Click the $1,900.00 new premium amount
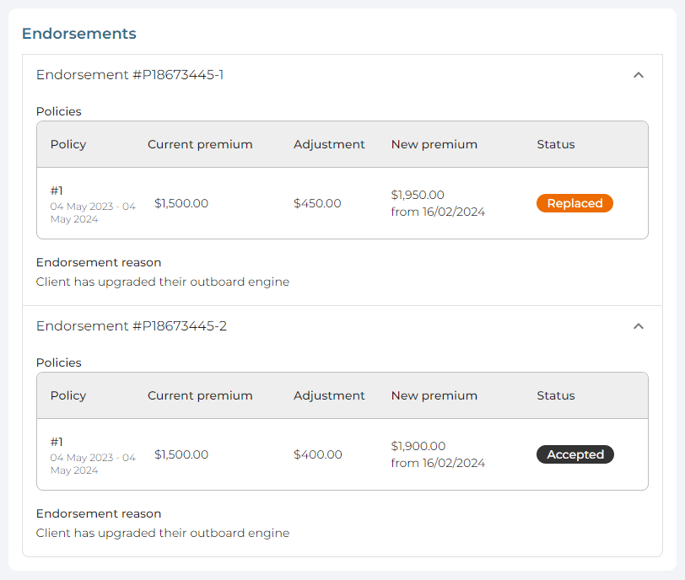 418,446
